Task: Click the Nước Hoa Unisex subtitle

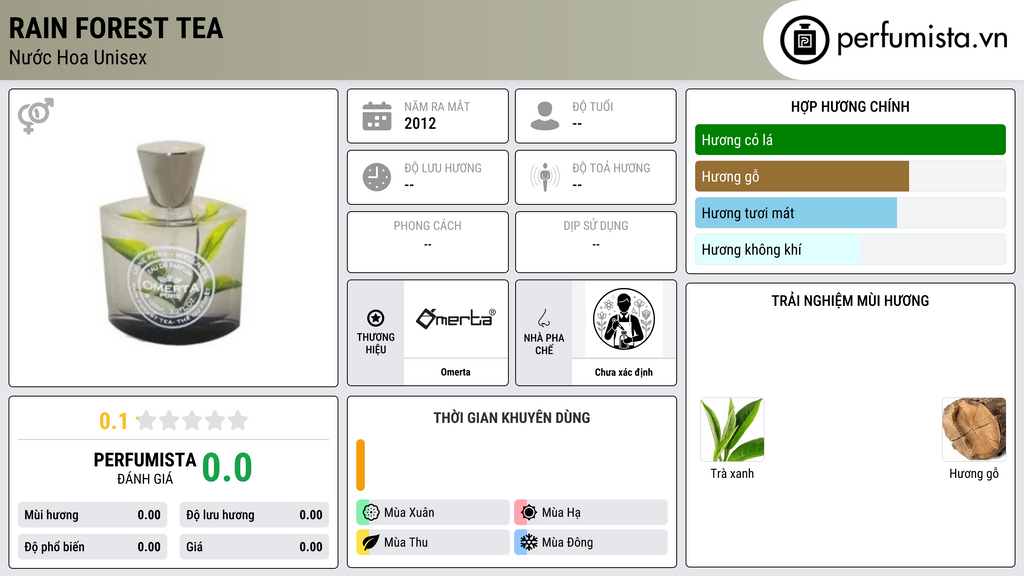Action: (x=78, y=57)
